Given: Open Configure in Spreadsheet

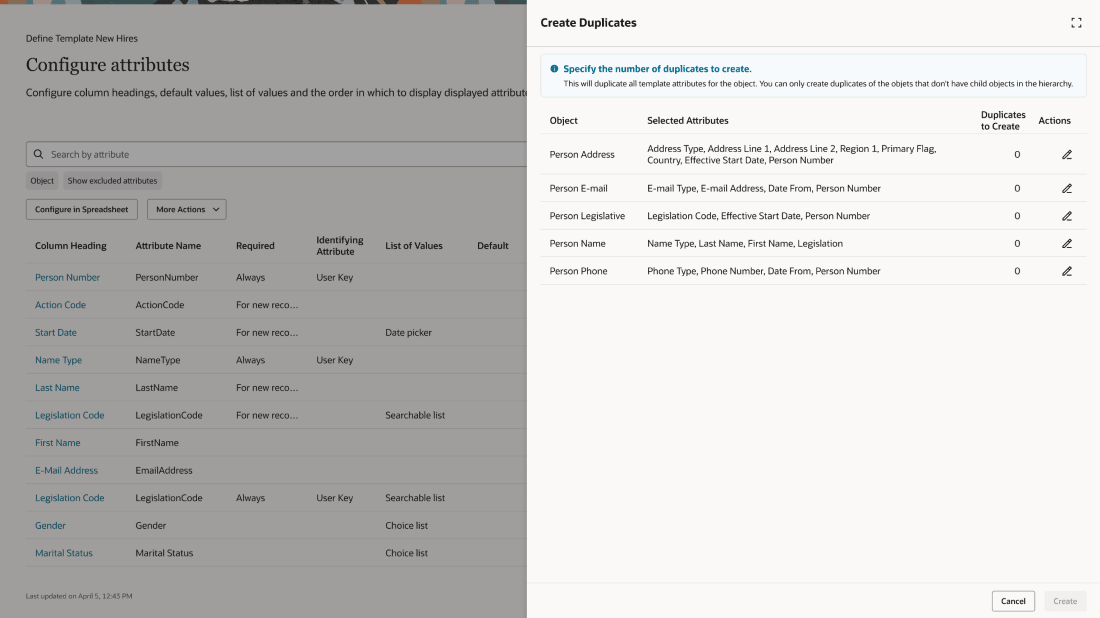Looking at the screenshot, I should pyautogui.click(x=82, y=209).
